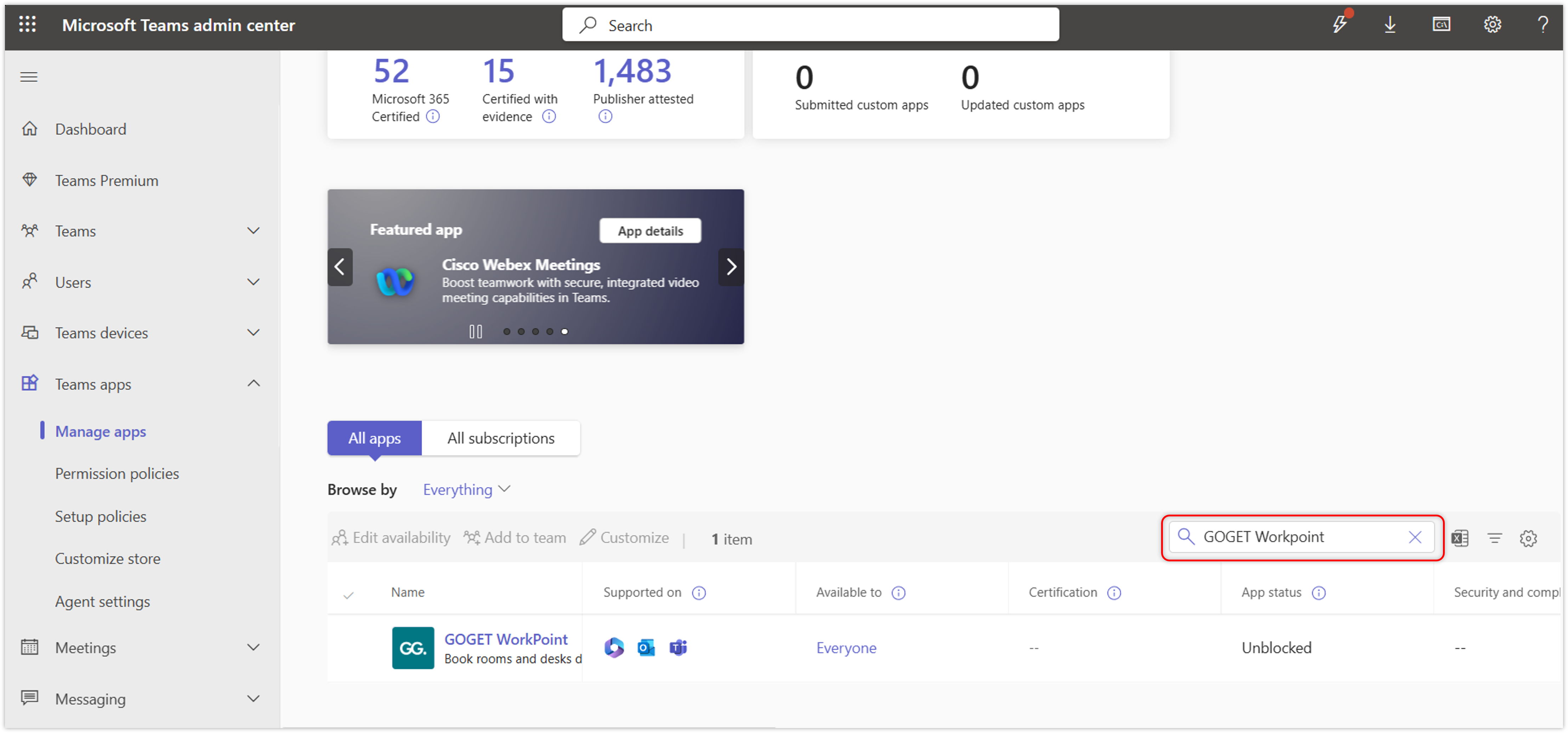Screen dimensions: 1568x733
Task: Click the Dashboard home icon
Action: click(29, 129)
